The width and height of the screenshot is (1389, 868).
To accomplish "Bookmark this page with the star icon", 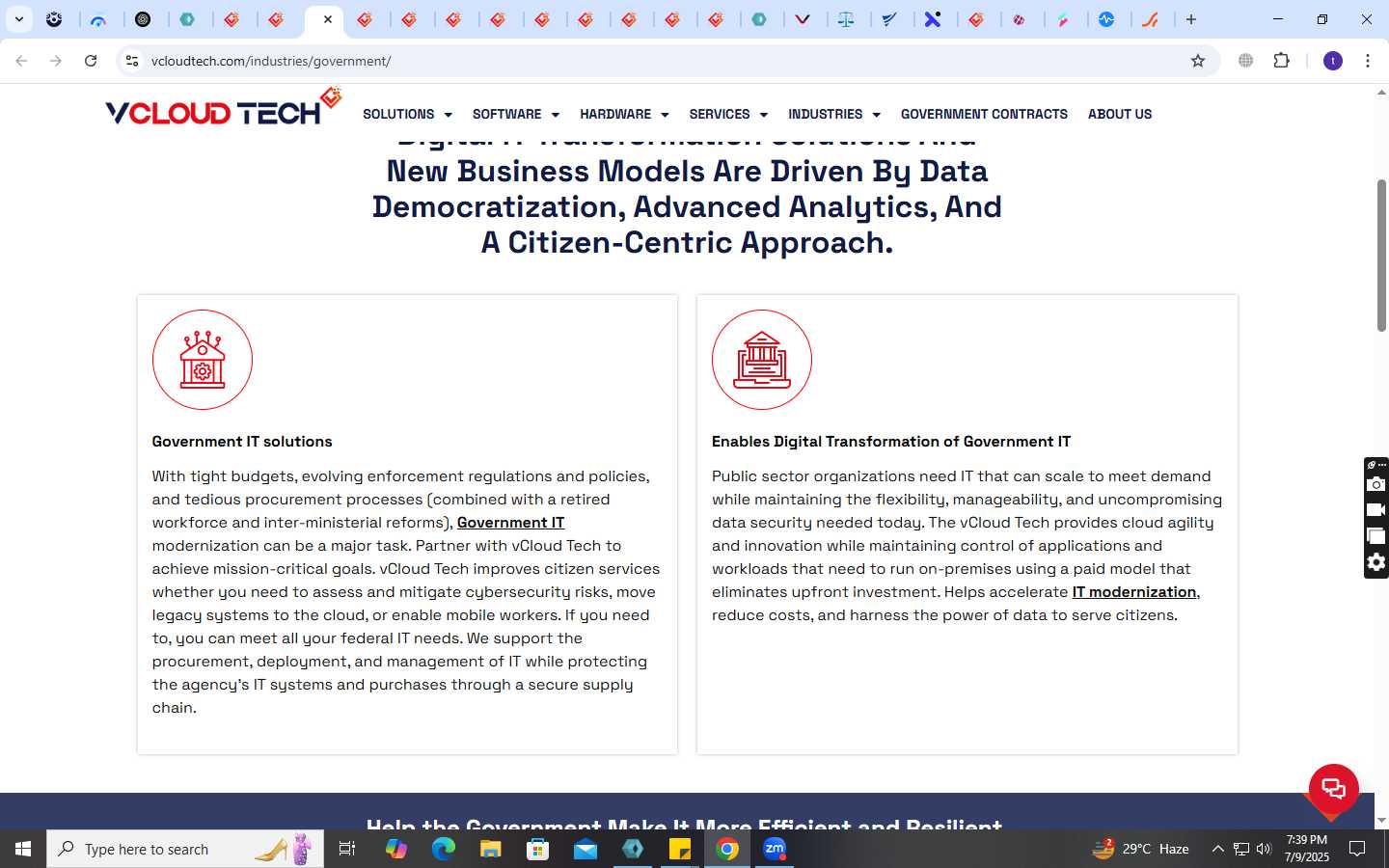I will tap(1198, 61).
